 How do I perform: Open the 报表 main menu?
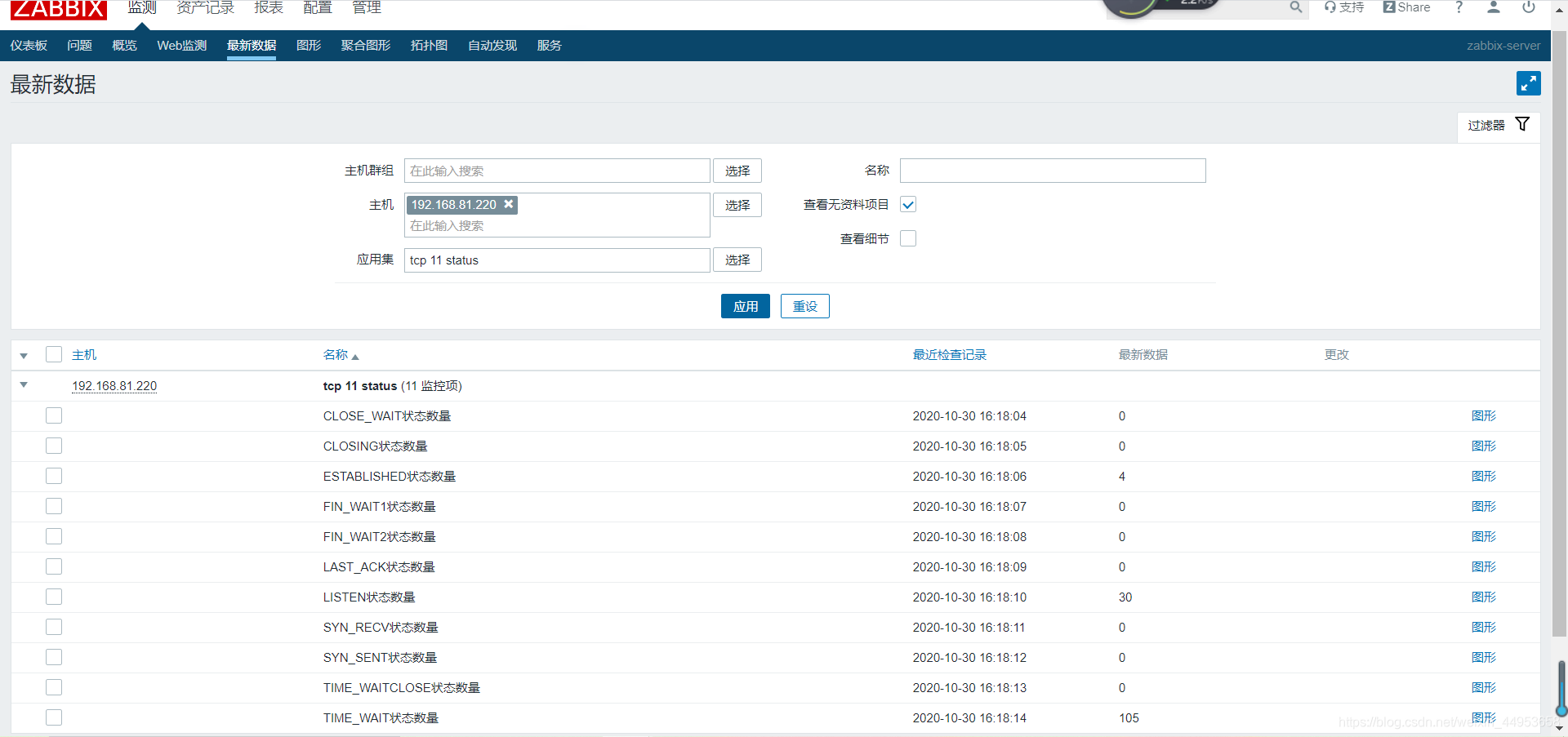pos(269,7)
